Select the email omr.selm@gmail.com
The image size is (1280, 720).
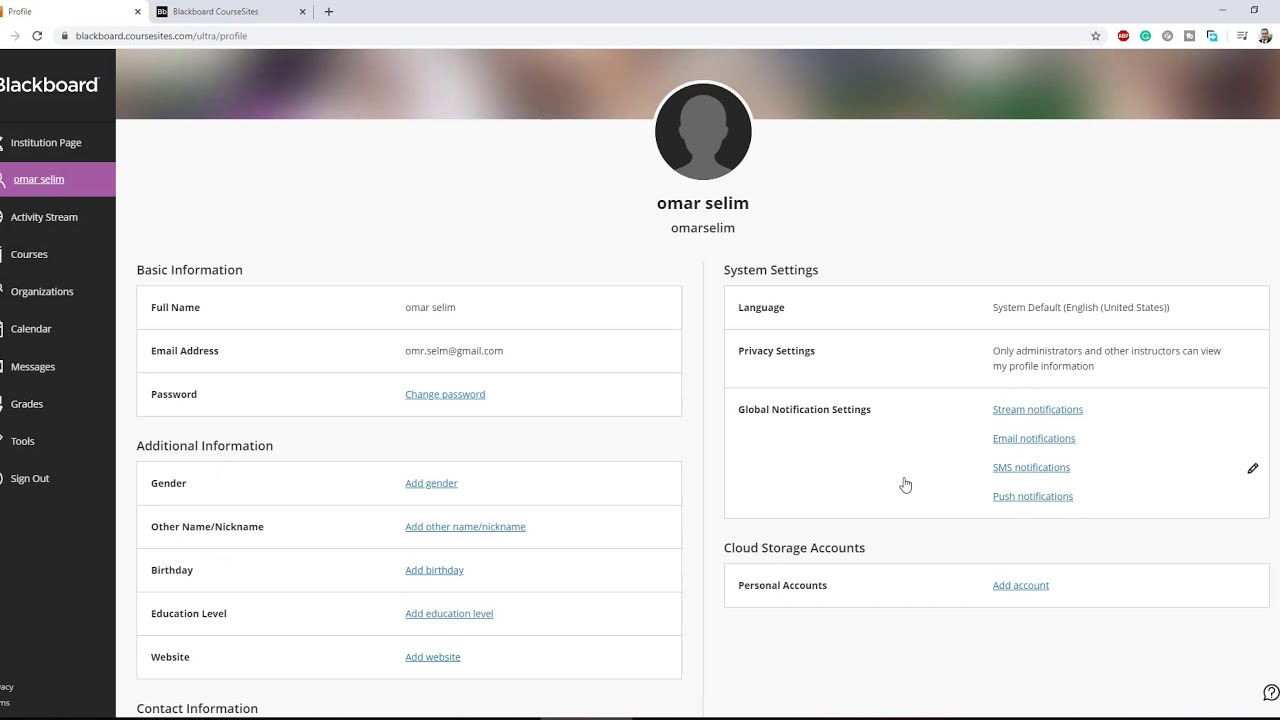coord(454,351)
